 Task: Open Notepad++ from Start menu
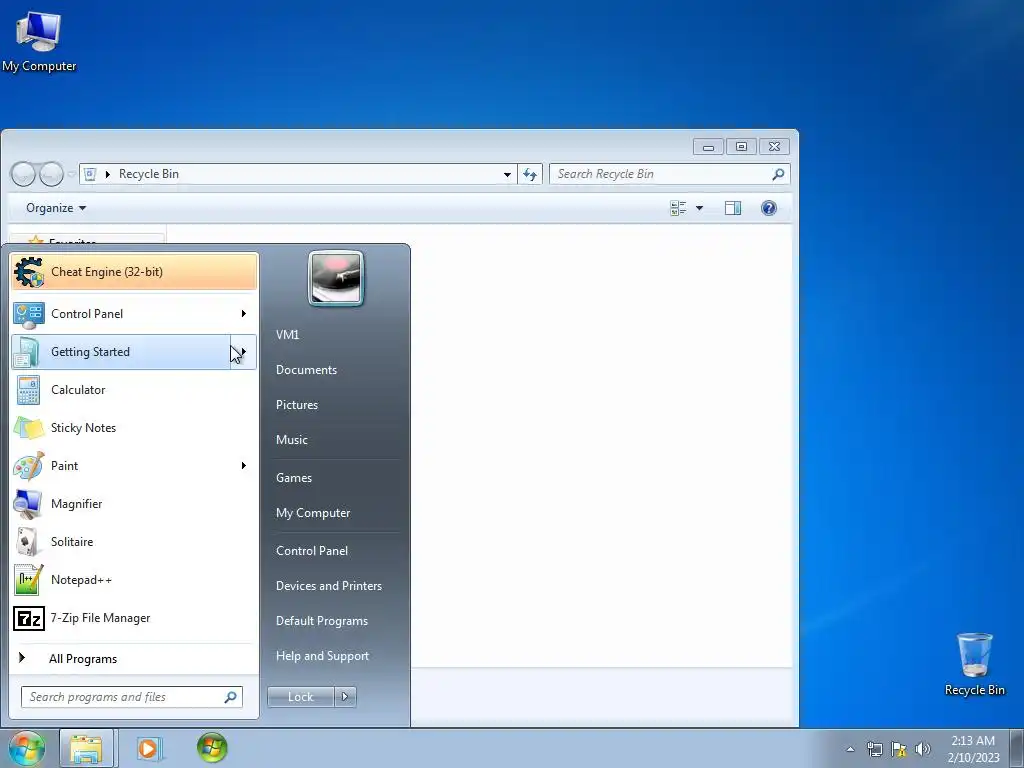[x=134, y=580]
